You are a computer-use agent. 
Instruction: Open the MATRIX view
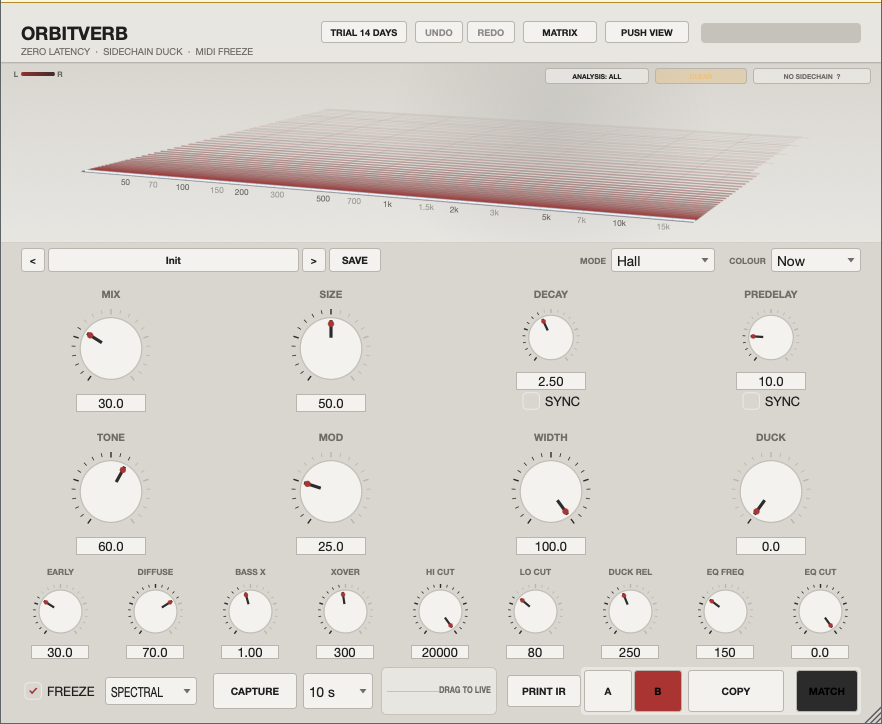[560, 33]
